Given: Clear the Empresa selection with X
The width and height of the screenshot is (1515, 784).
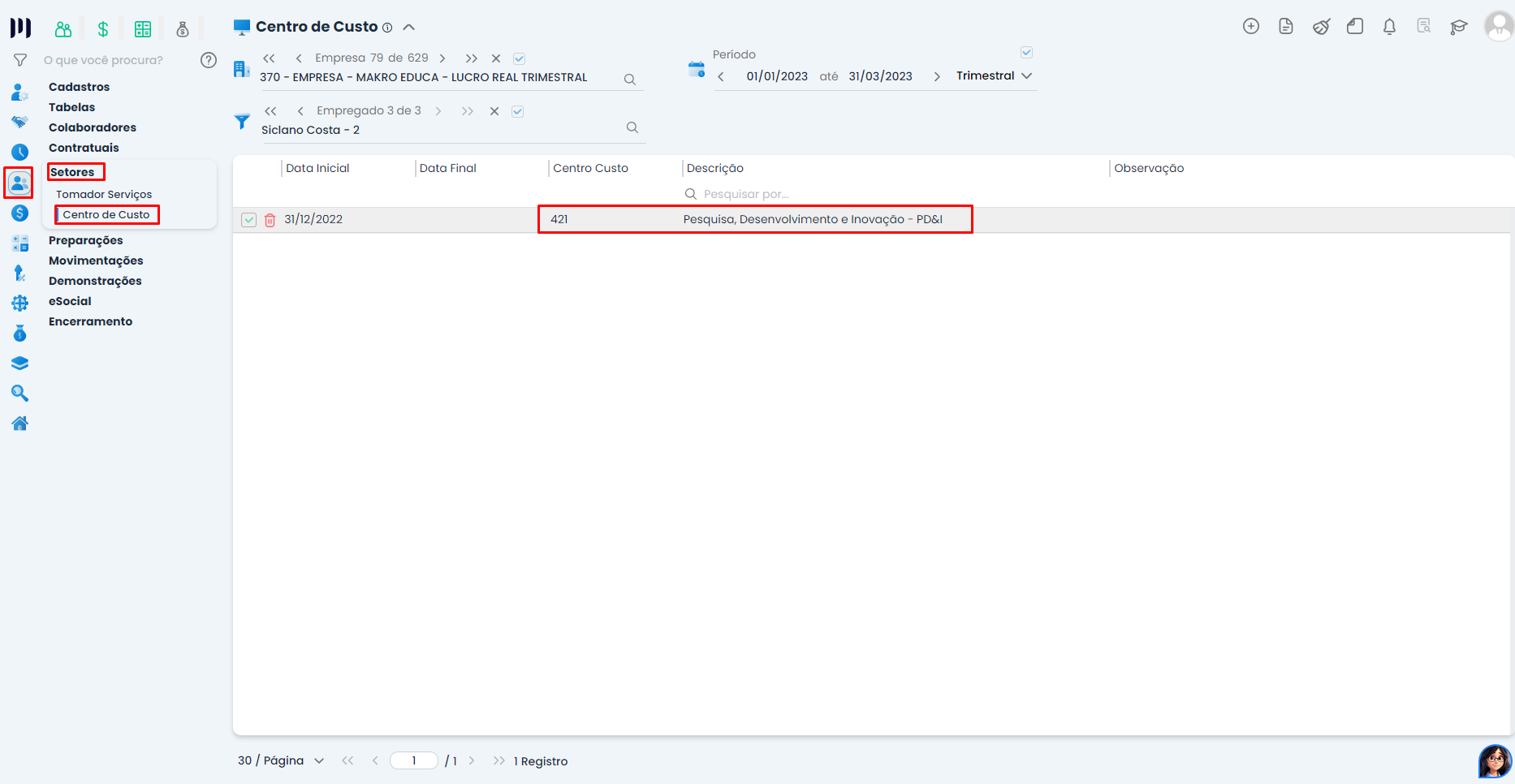Looking at the screenshot, I should coord(496,58).
